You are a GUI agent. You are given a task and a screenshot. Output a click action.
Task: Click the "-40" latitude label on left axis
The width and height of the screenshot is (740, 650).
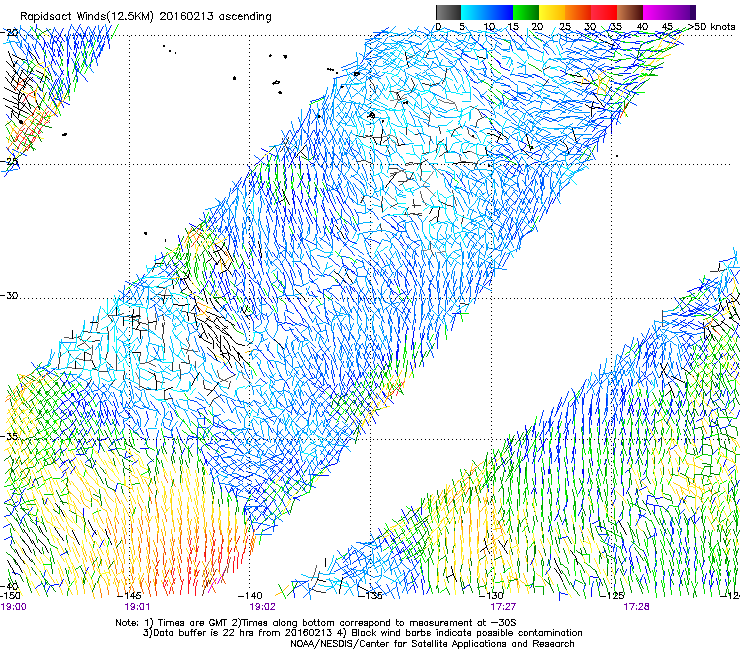pyautogui.click(x=9, y=587)
